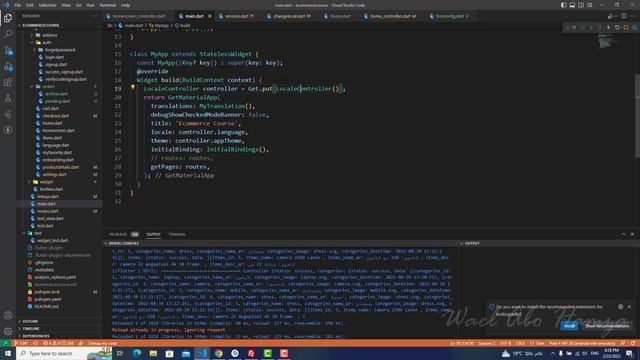This screenshot has height=360, width=640.
Task: Click the customize layout icon in title bar
Action: click(x=590, y=5)
